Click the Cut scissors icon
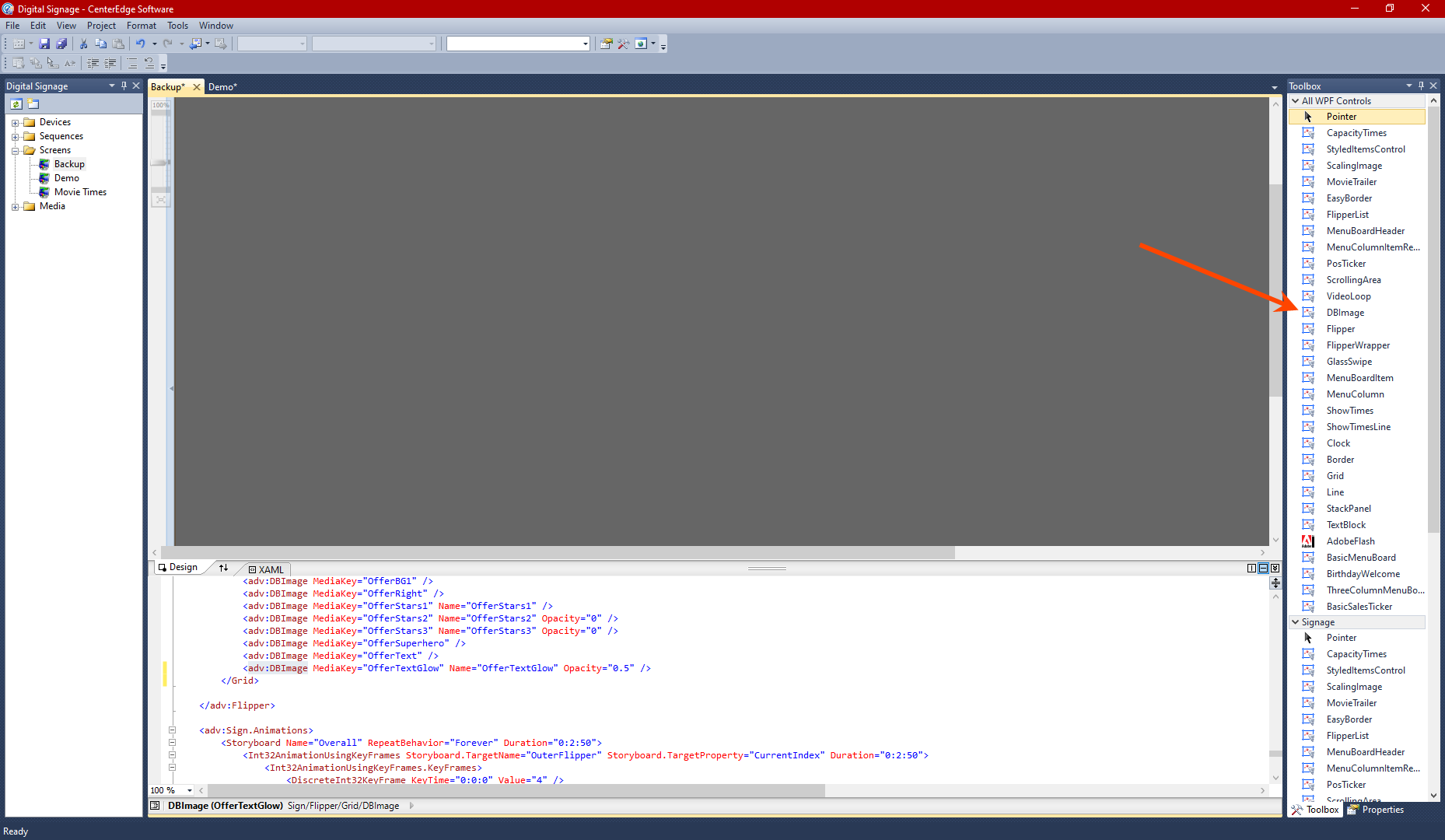1445x840 pixels. [83, 44]
